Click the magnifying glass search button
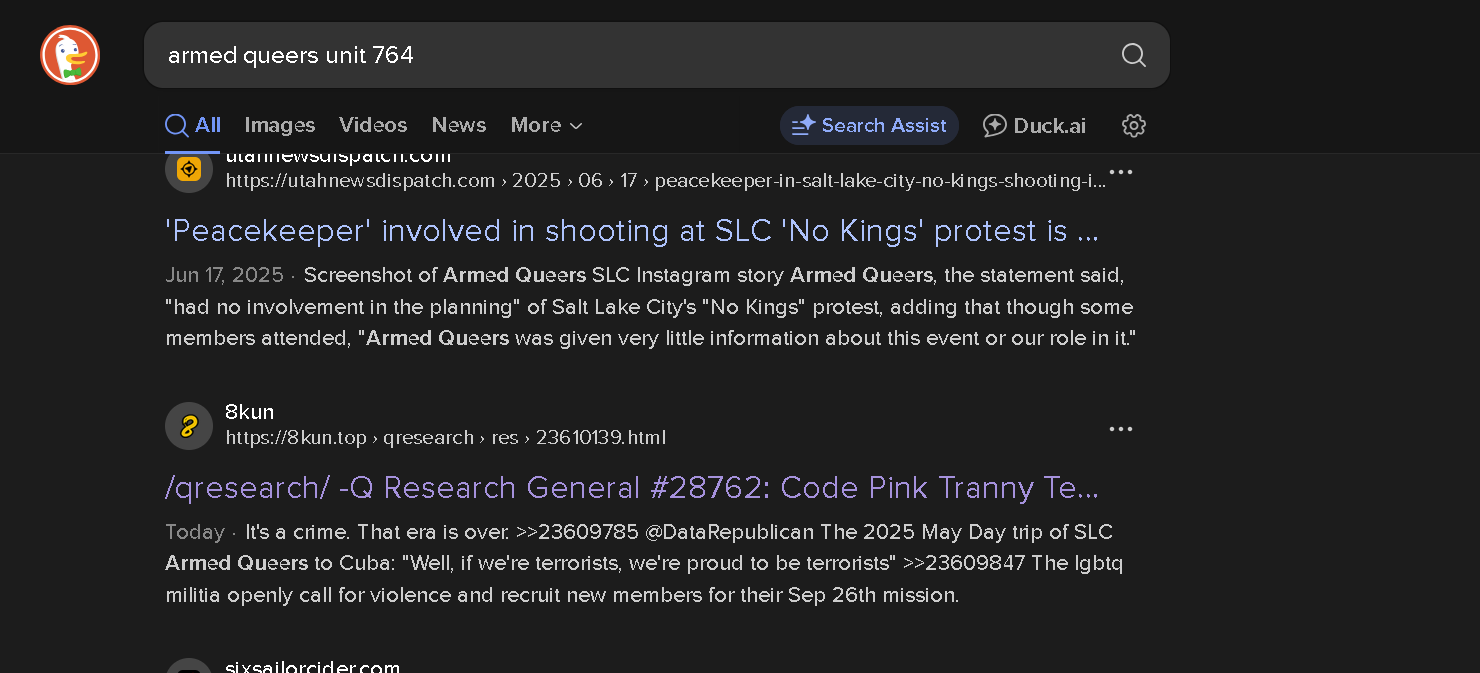 pyautogui.click(x=1133, y=55)
